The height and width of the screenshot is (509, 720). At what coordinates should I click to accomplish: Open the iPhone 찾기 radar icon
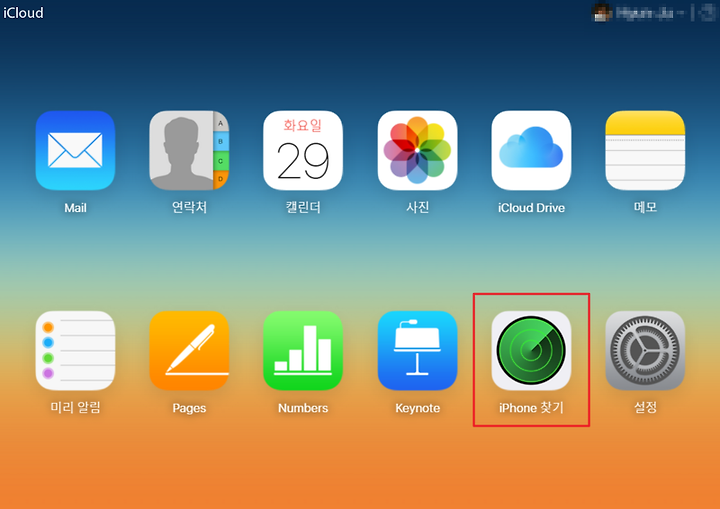click(x=531, y=351)
